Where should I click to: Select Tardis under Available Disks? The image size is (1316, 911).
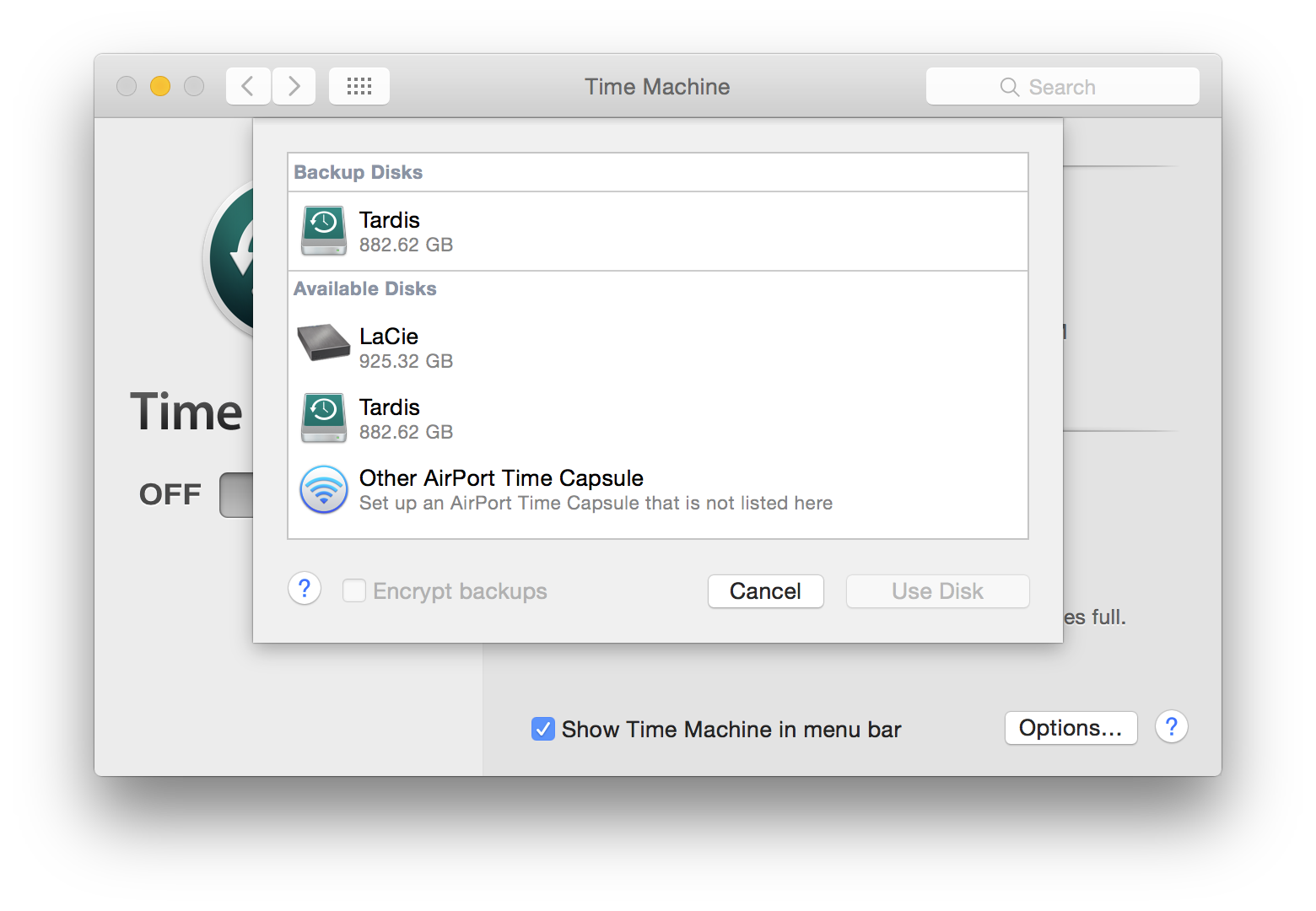pyautogui.click(x=658, y=418)
